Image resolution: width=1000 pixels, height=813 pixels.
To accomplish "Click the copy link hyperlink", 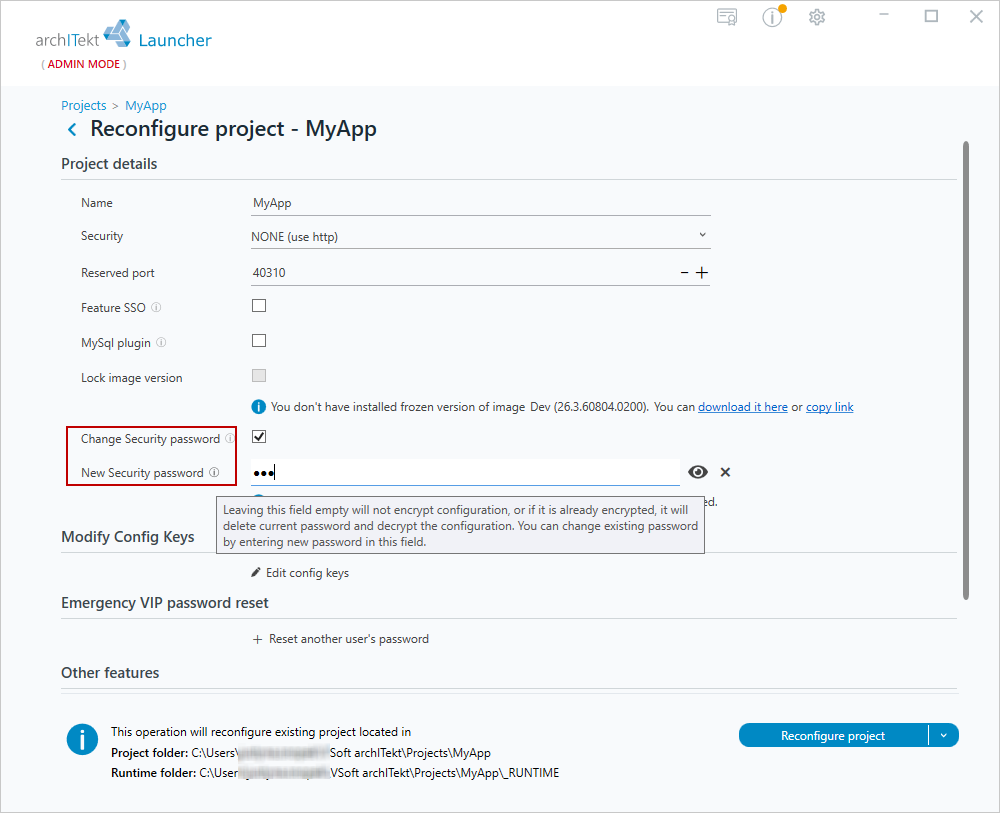I will tap(830, 407).
